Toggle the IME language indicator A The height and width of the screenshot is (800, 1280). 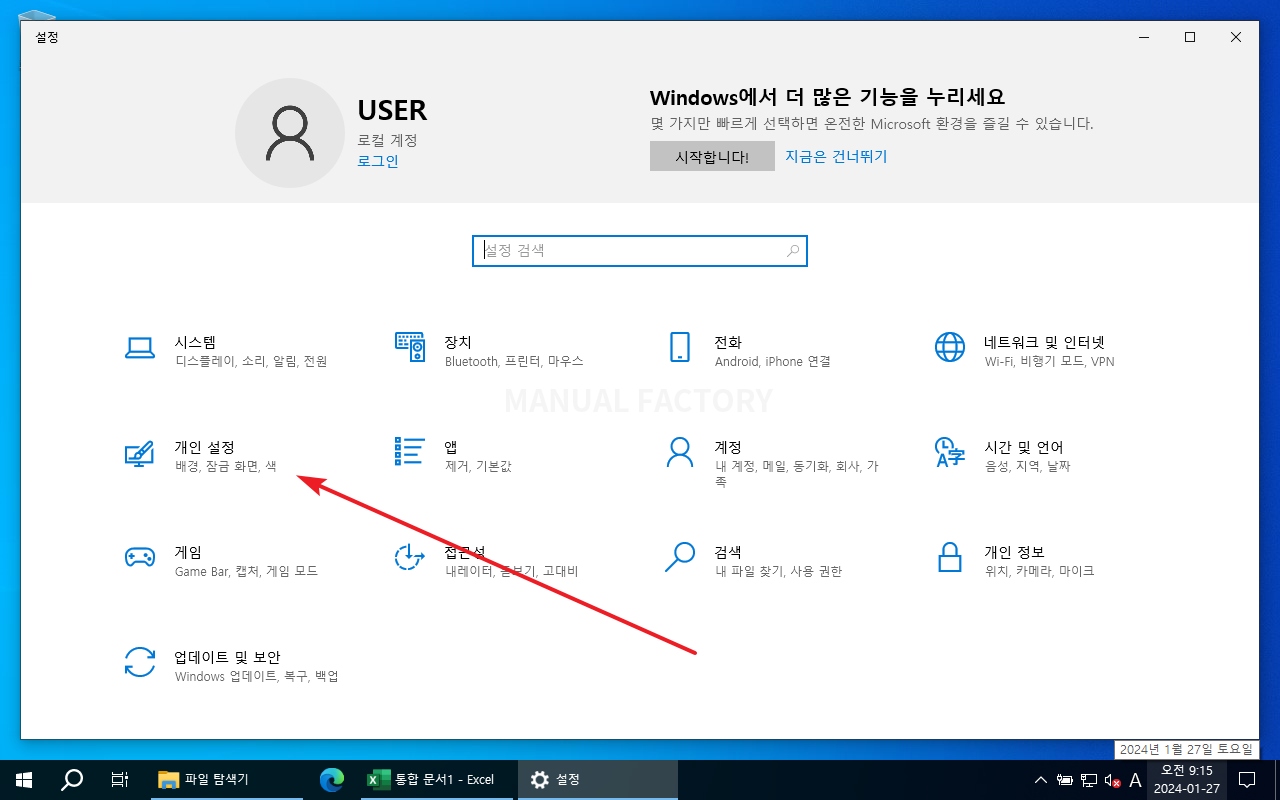[x=1135, y=780]
